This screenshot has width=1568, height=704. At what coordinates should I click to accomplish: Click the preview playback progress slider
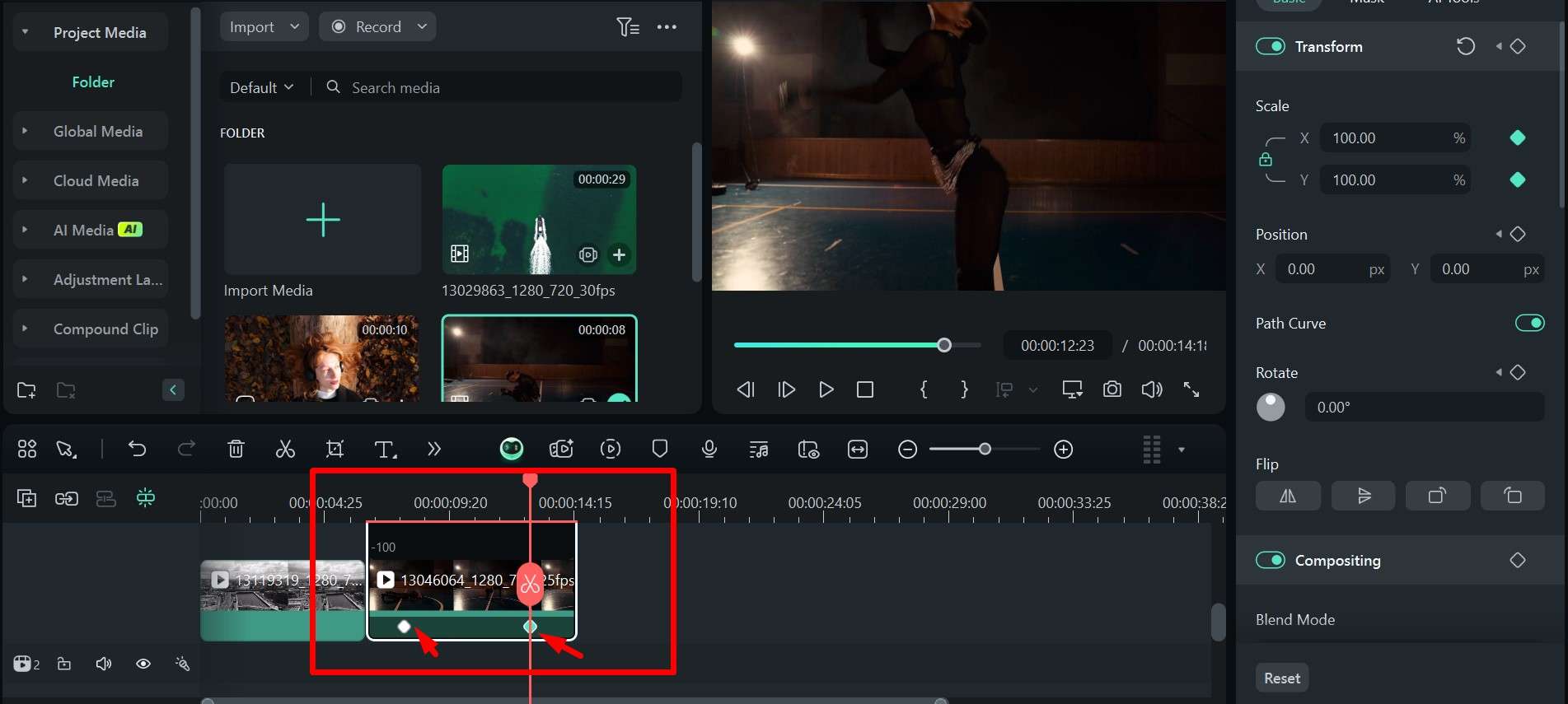(x=857, y=345)
